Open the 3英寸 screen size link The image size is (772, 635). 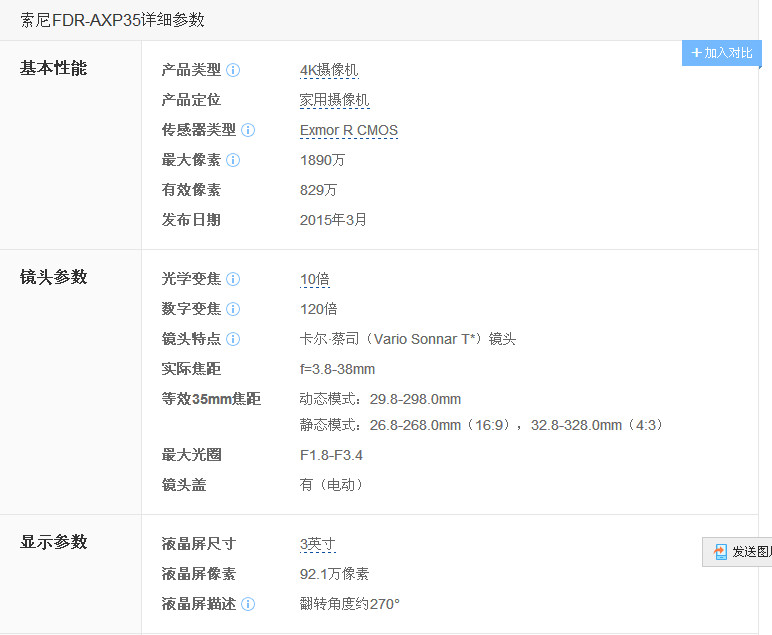pos(318,544)
